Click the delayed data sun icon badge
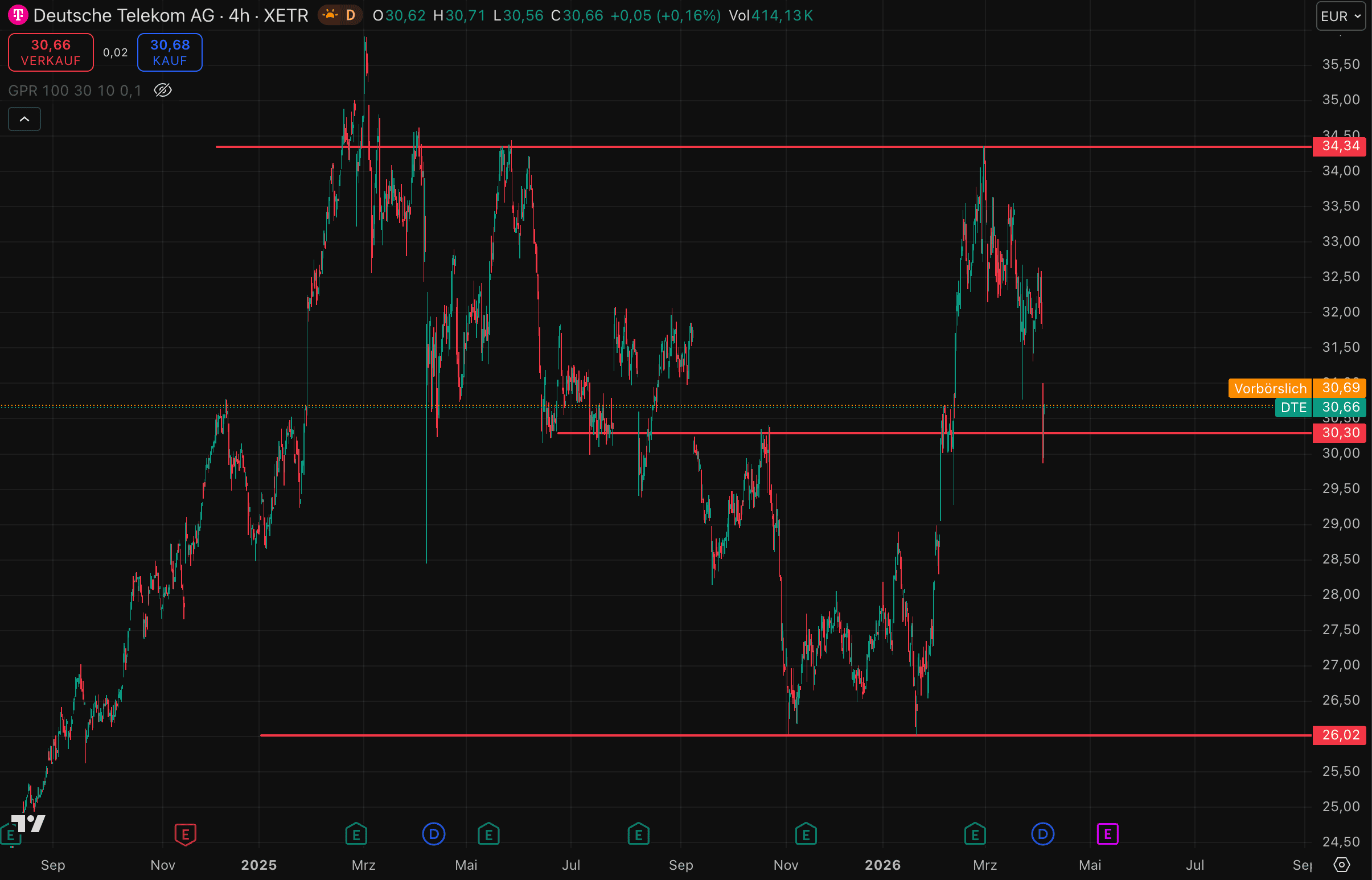Image resolution: width=1372 pixels, height=880 pixels. click(339, 15)
